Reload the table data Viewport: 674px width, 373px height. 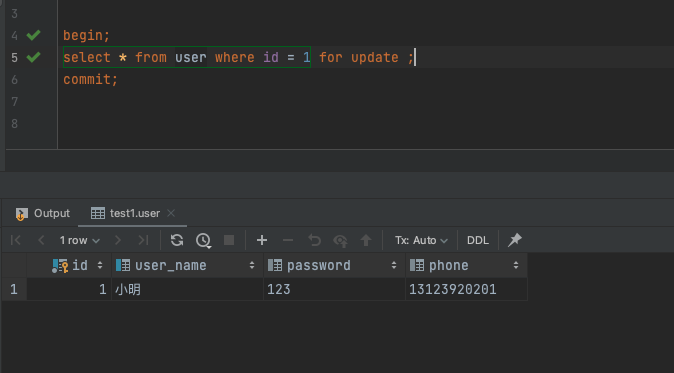[x=177, y=240]
